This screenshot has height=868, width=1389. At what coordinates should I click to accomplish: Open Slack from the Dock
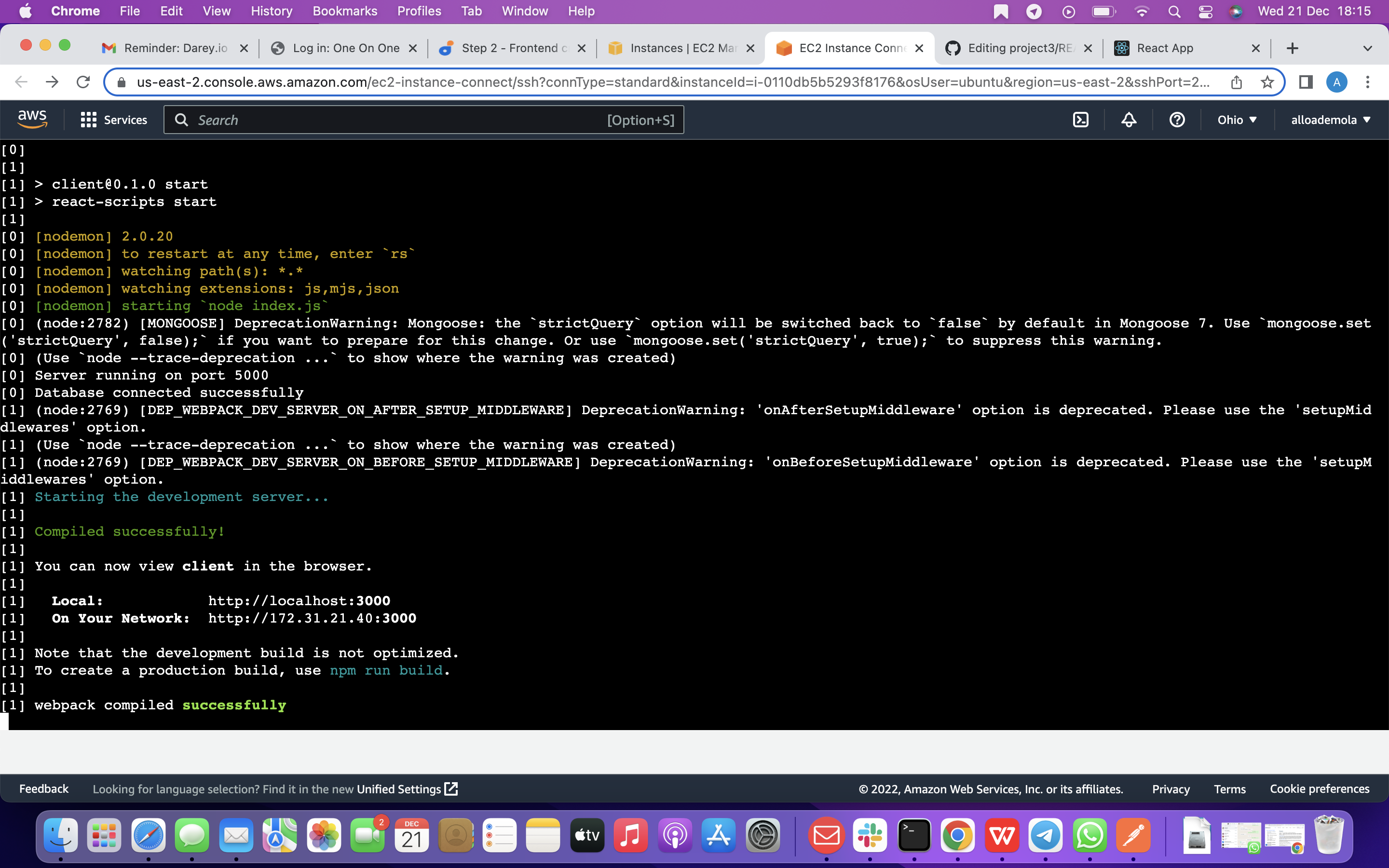[870, 835]
